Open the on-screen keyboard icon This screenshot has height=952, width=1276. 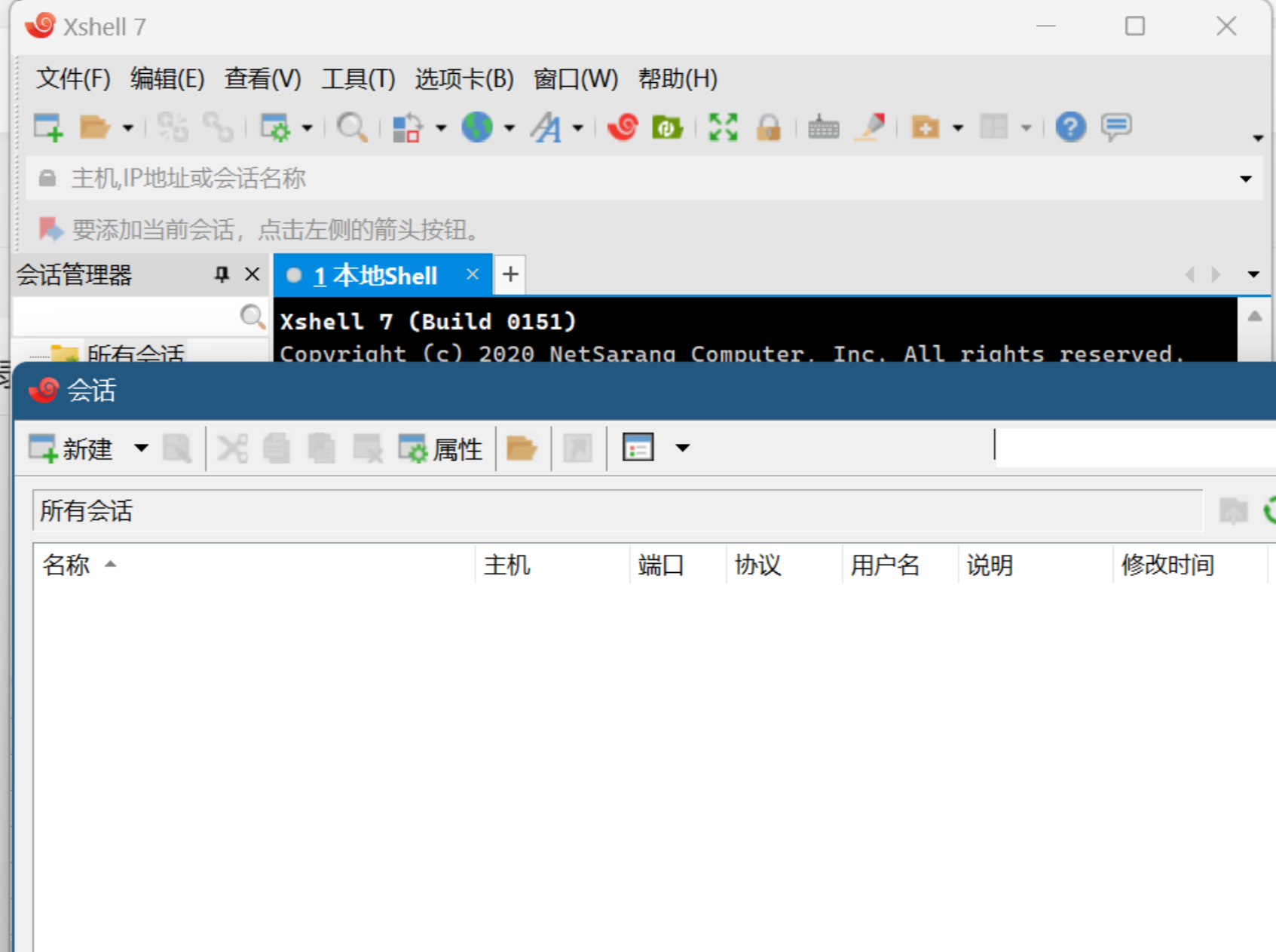coord(824,127)
